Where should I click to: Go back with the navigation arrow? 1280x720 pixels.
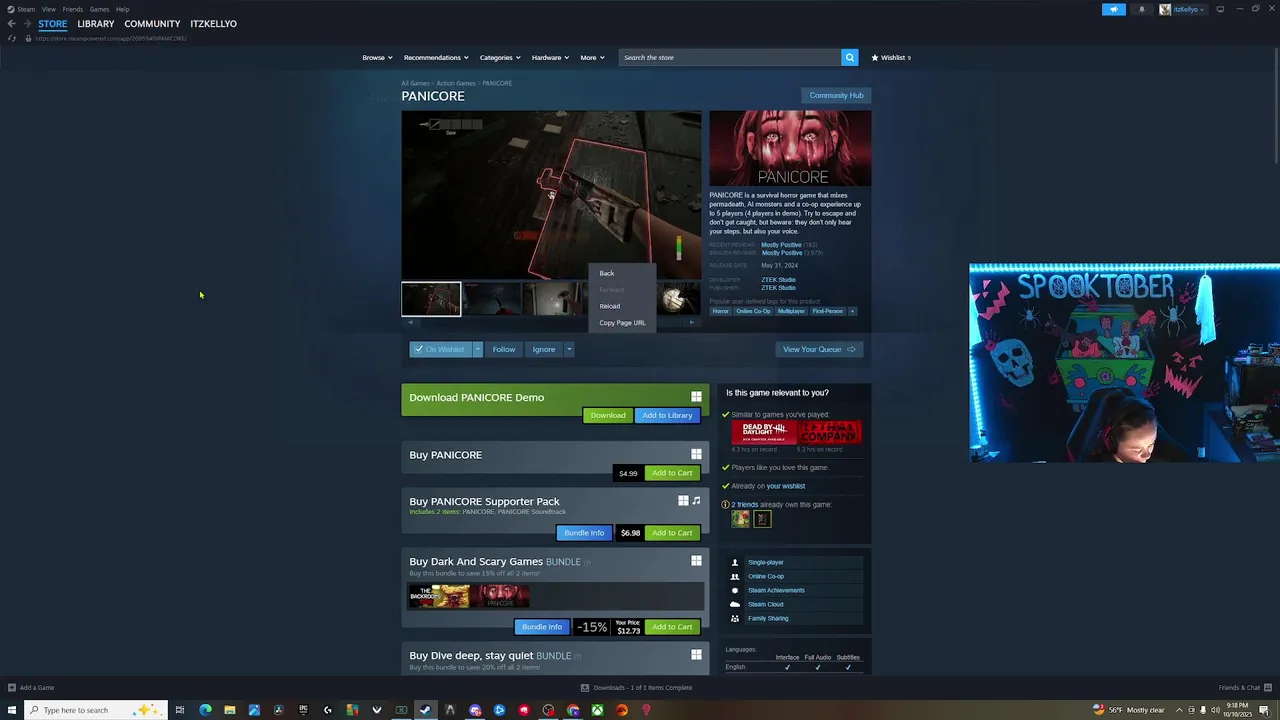[11, 23]
